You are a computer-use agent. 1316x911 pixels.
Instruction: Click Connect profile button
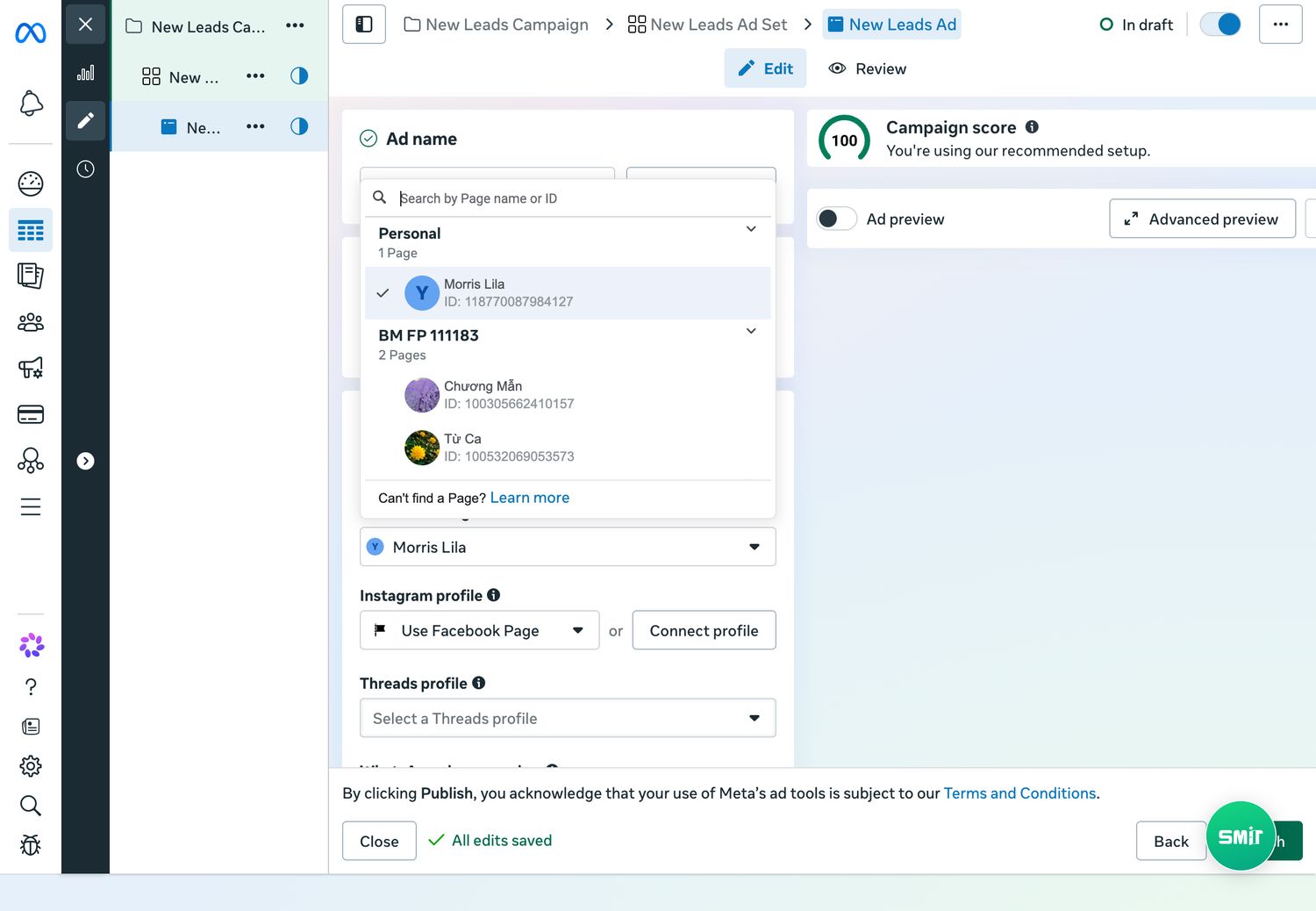[x=704, y=630]
